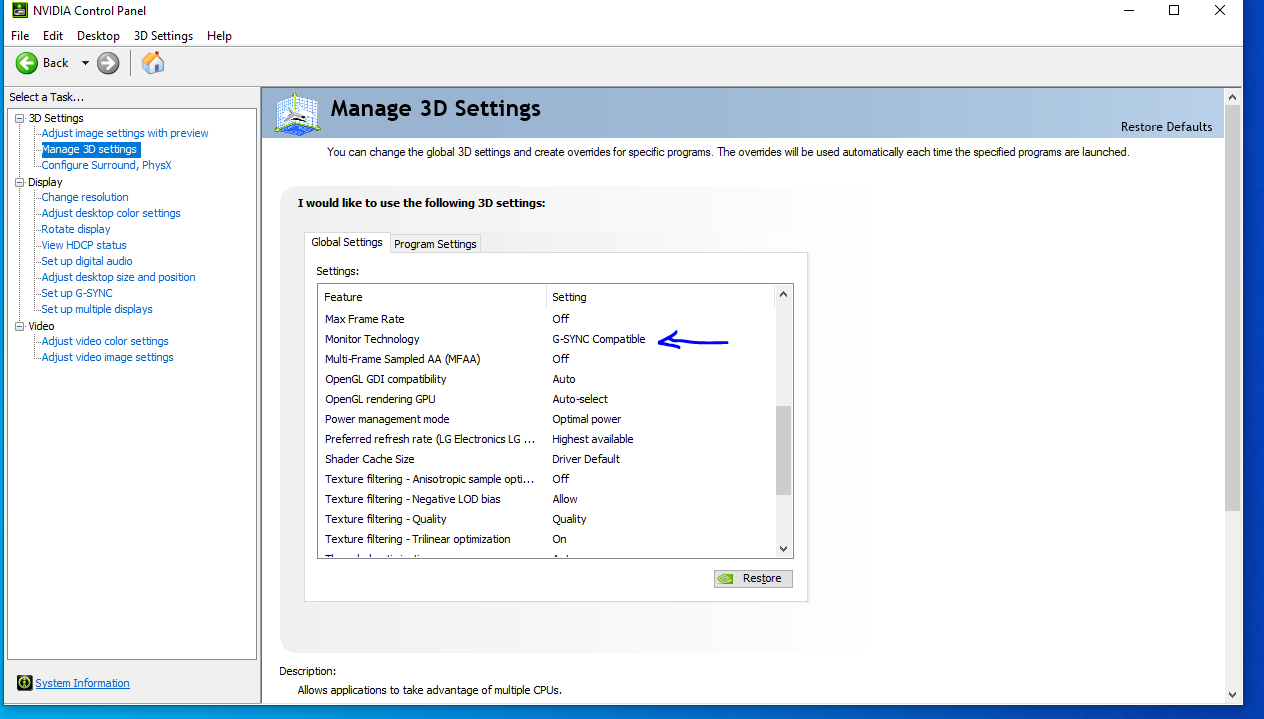This screenshot has width=1264, height=719.
Task: Click settings list scroll down arrow
Action: point(783,549)
